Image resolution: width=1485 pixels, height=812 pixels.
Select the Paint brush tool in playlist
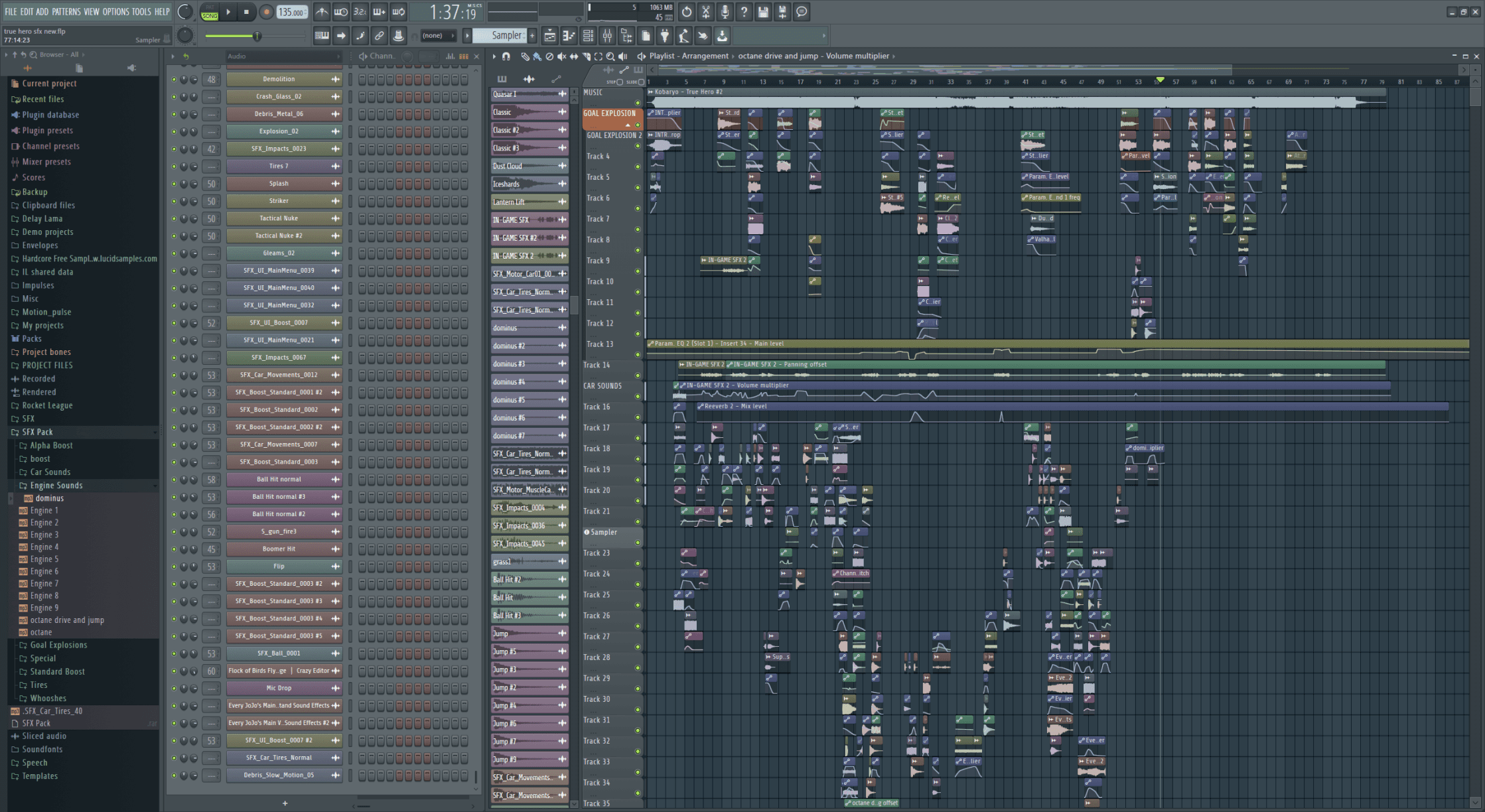[x=537, y=56]
